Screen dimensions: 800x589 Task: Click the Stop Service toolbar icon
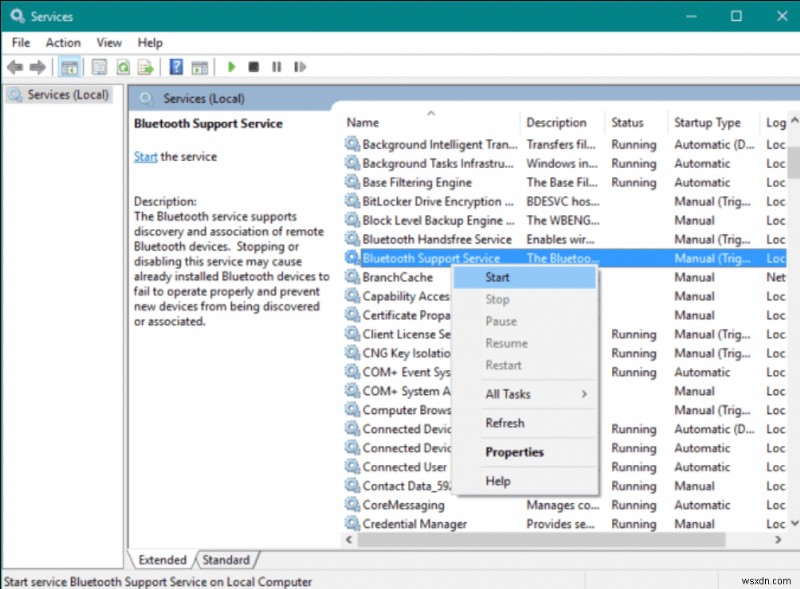(255, 67)
